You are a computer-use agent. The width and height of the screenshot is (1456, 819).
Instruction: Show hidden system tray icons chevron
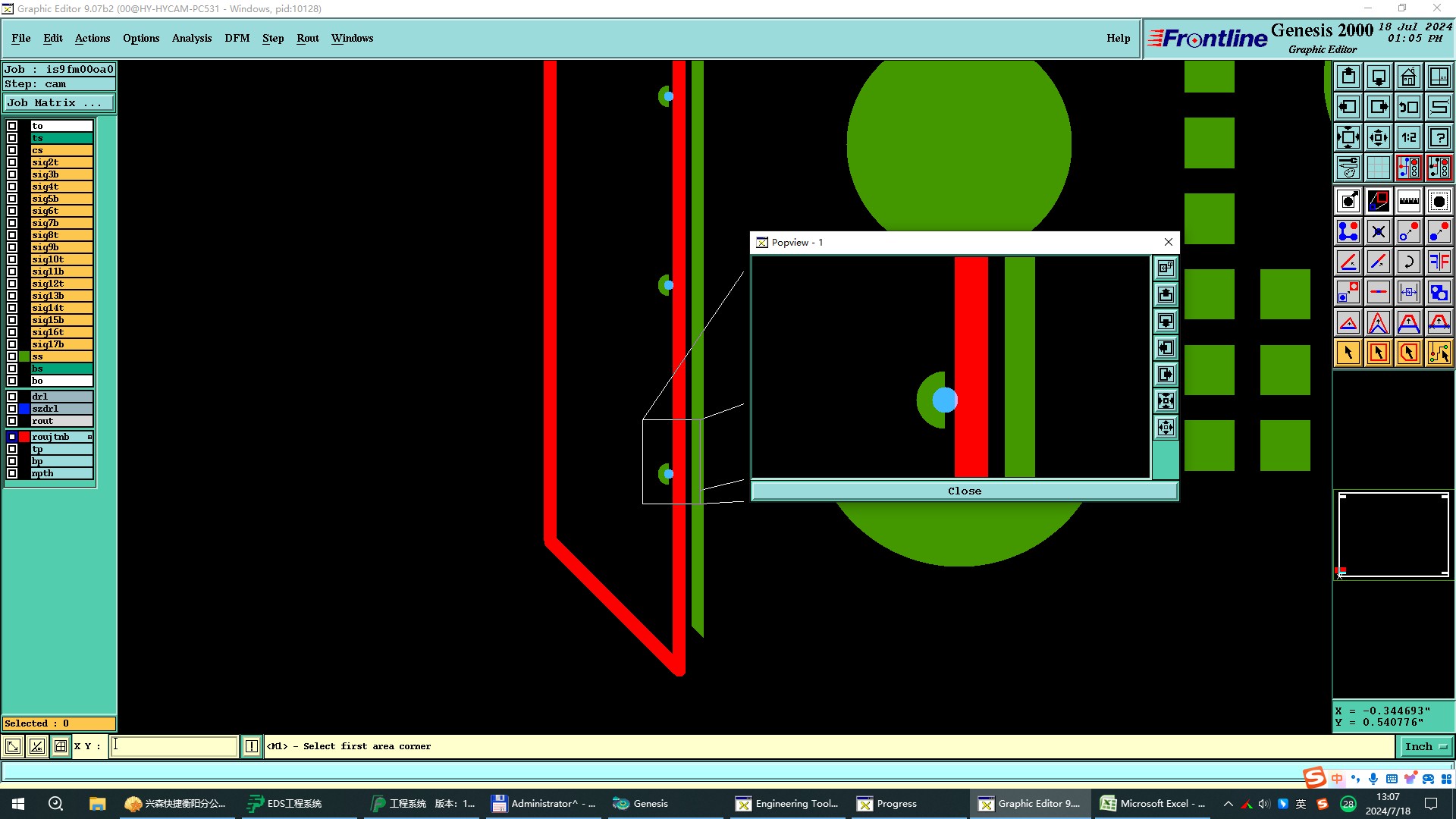(x=1228, y=804)
